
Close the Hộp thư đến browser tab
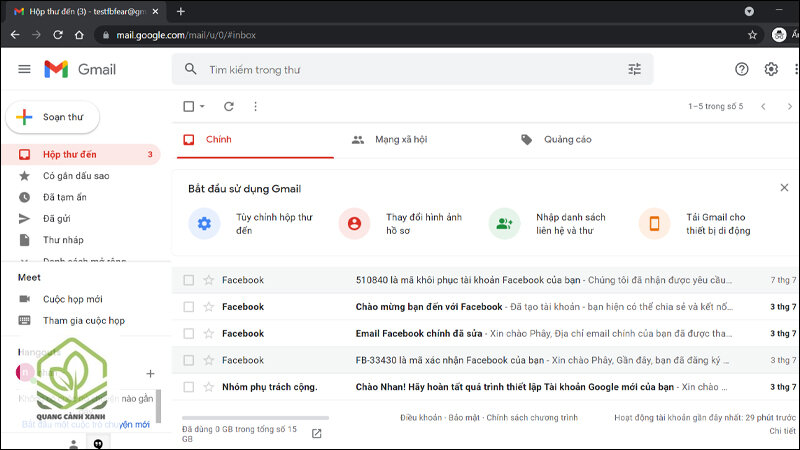[155, 11]
